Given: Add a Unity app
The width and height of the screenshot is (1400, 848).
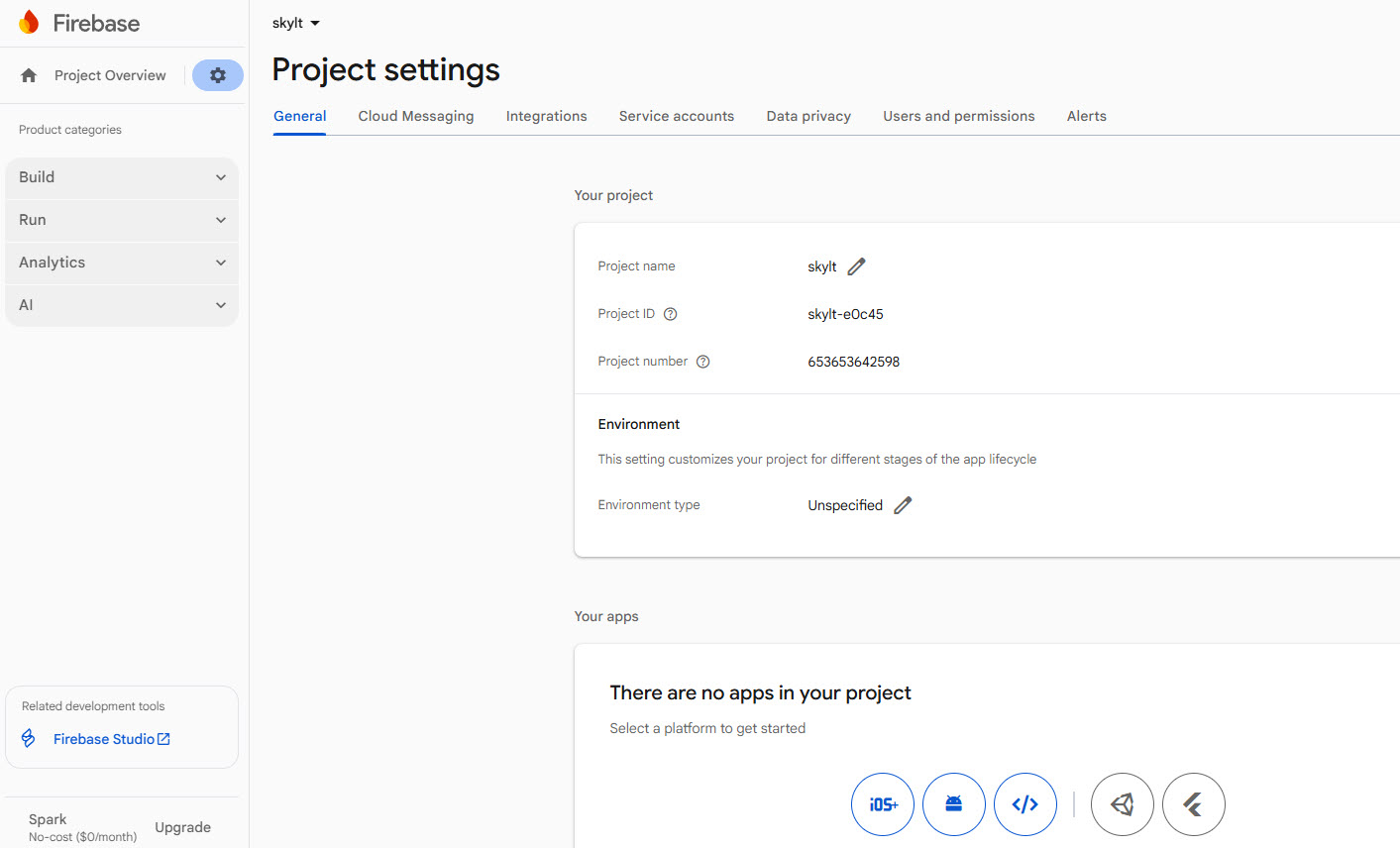Looking at the screenshot, I should pos(1123,804).
